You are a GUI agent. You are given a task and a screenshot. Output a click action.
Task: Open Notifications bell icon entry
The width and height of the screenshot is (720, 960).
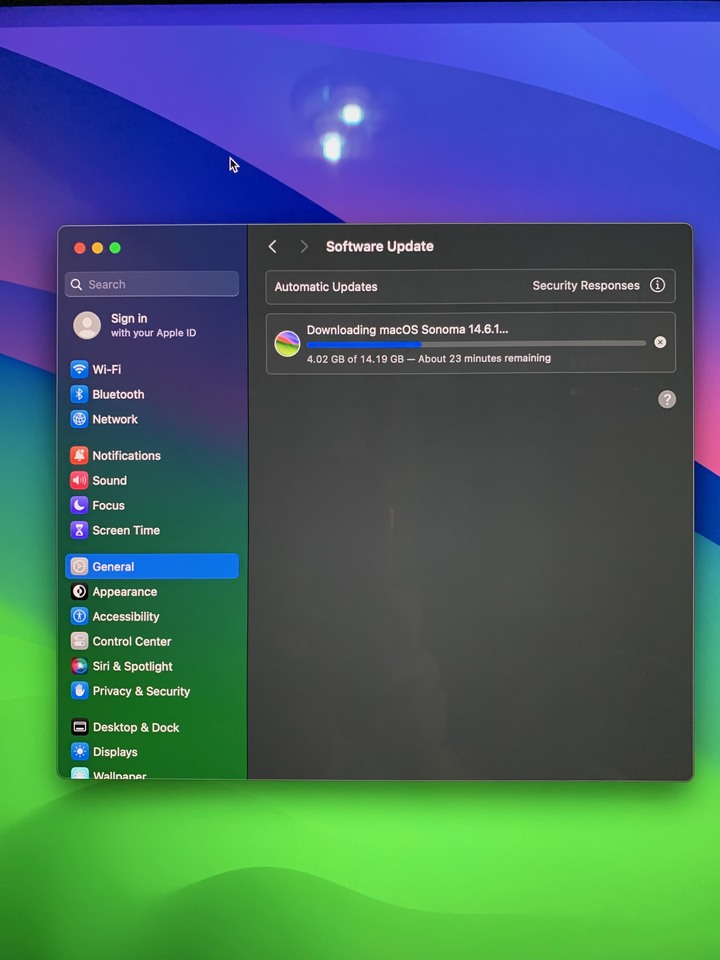(x=79, y=455)
